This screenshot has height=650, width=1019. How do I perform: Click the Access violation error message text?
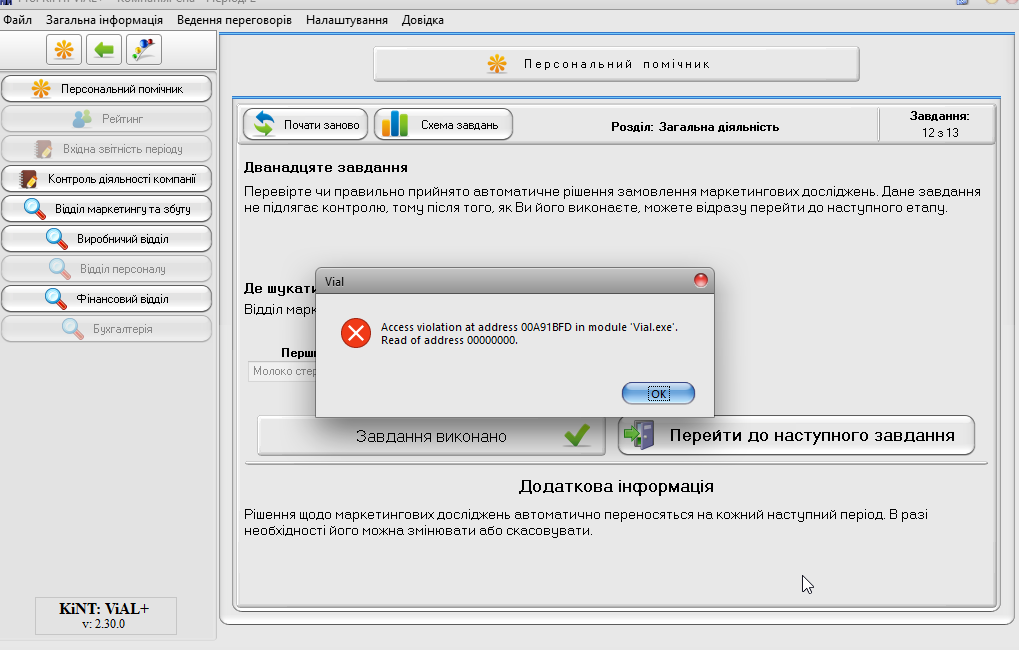tap(529, 333)
